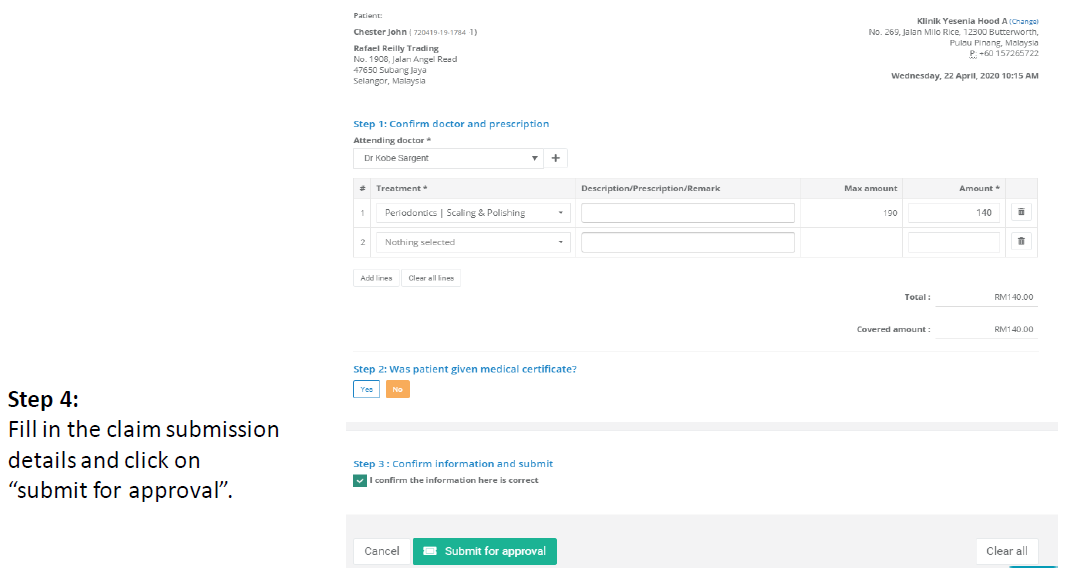
Task: Expand the Nothing selected treatment dropdown
Action: pyautogui.click(x=473, y=242)
